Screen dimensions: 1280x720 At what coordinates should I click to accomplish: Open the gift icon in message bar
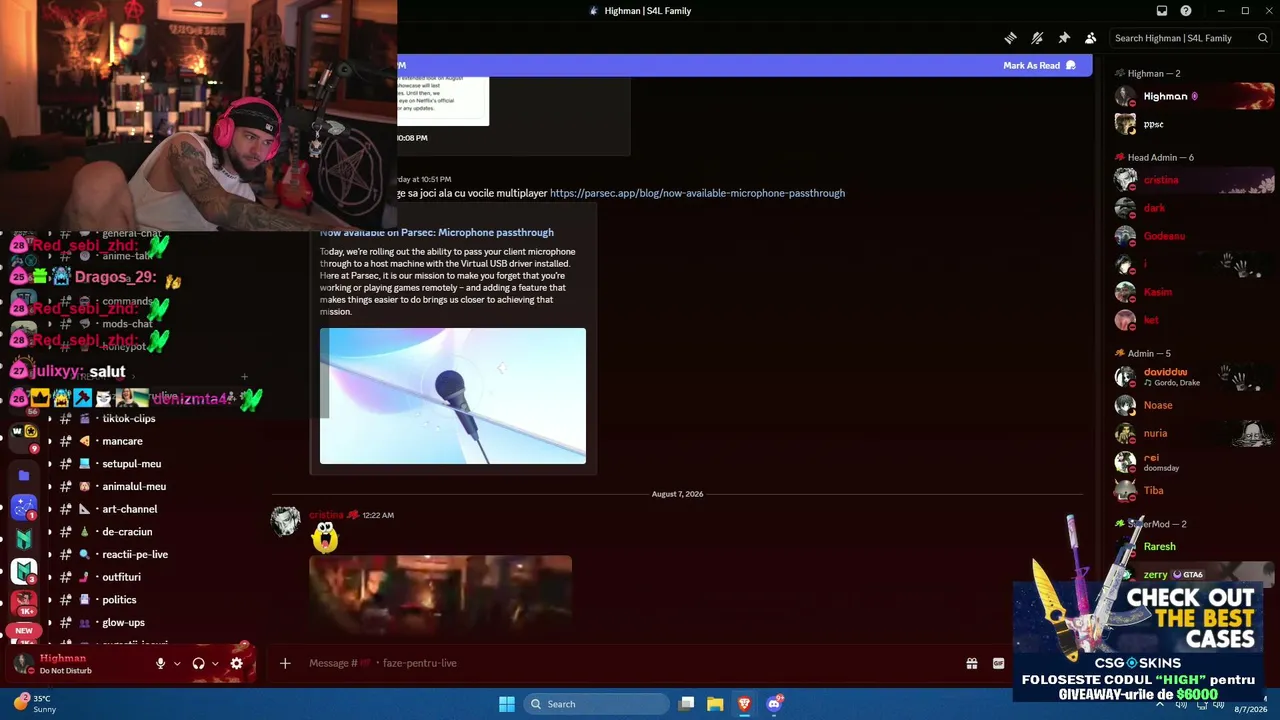coord(971,663)
